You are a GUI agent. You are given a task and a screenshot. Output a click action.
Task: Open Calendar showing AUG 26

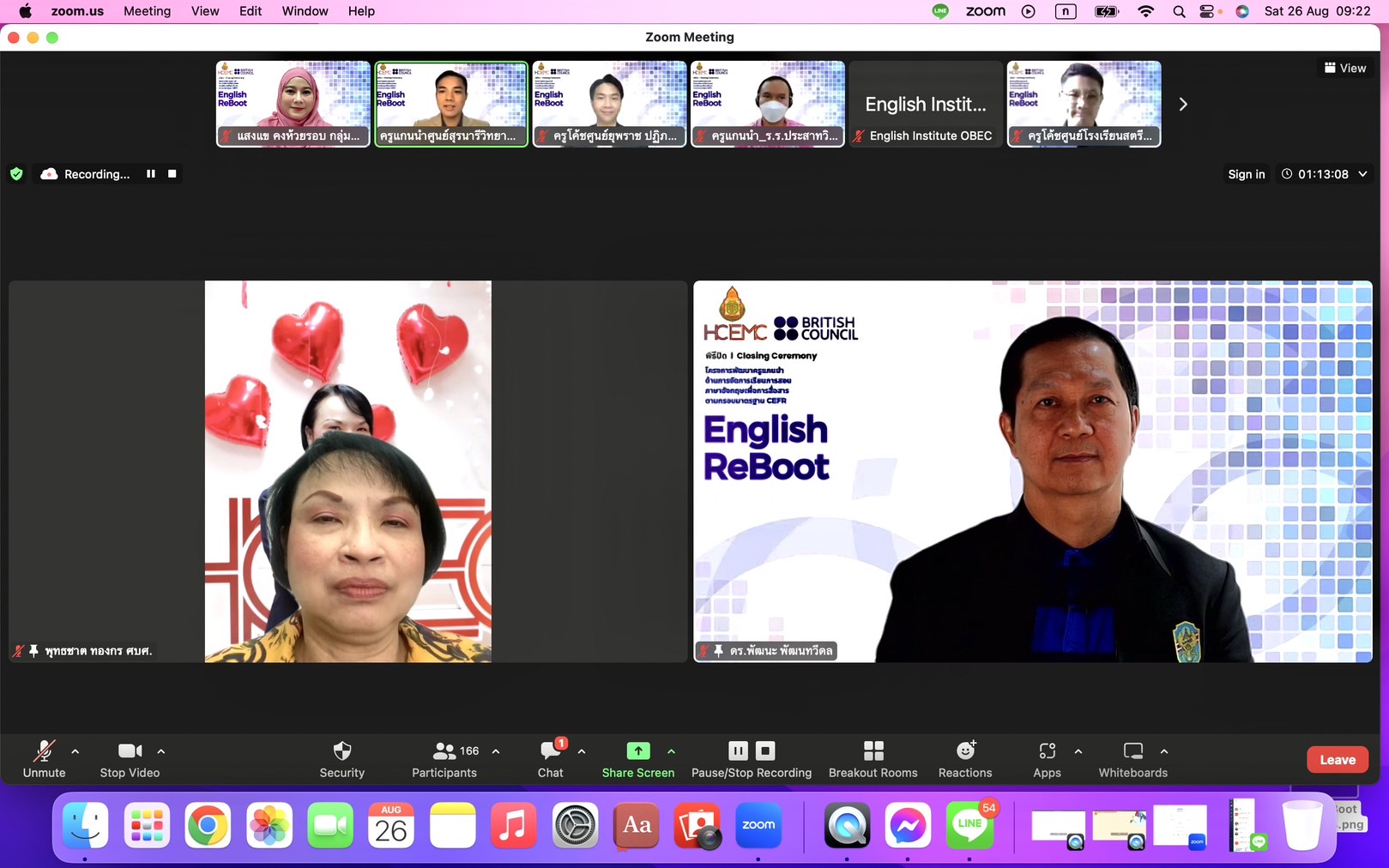[x=391, y=825]
